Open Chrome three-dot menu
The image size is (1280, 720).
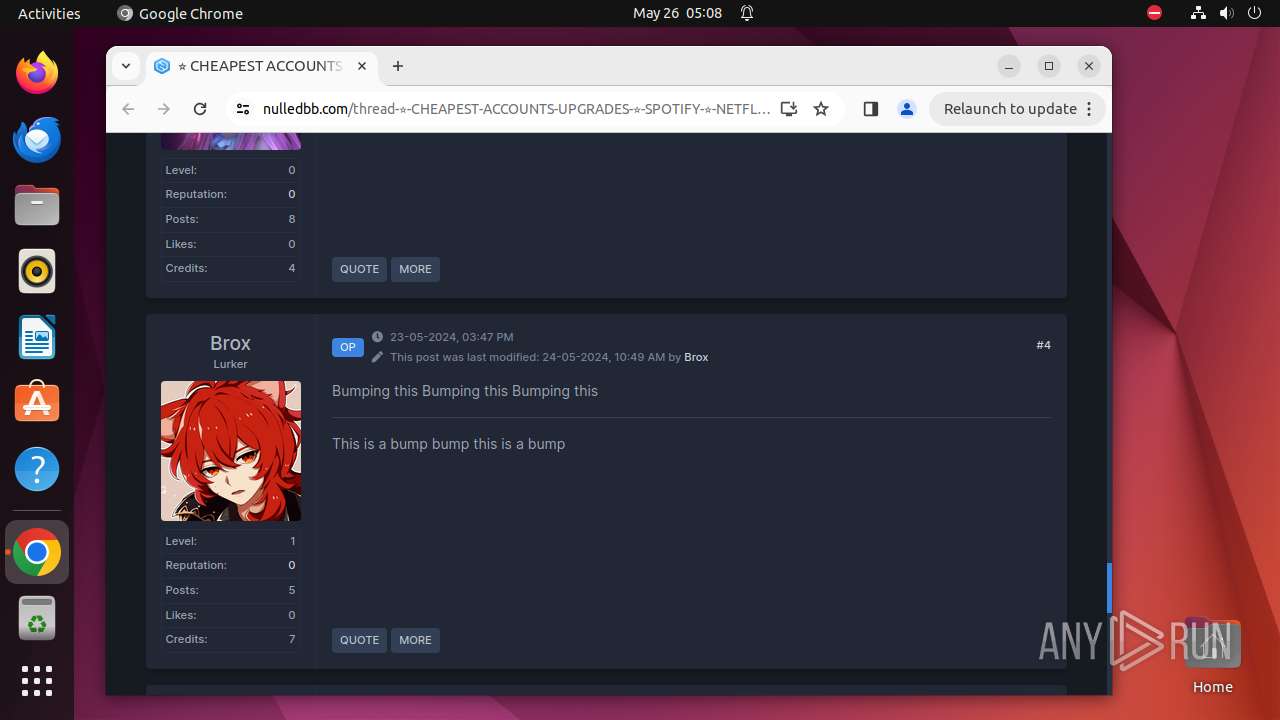[1089, 109]
